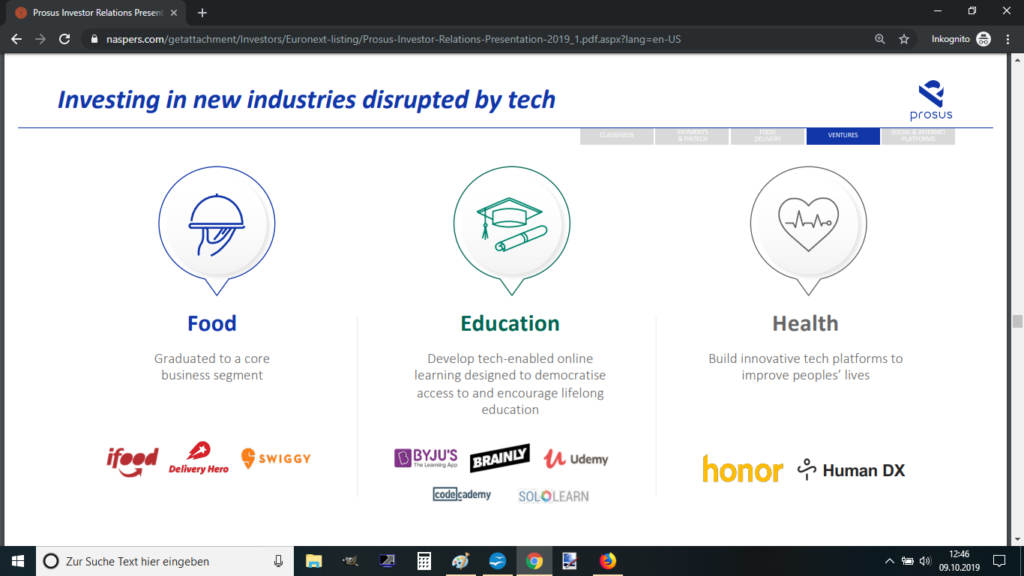Show hidden system tray icons

tap(889, 561)
